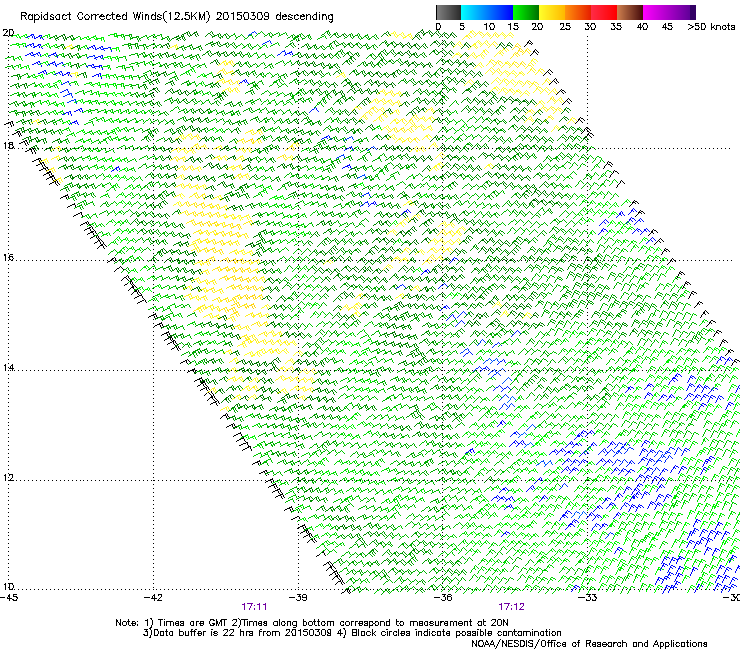Click the yellow 20-25 knots legend swatch
Screen dimensions: 740x650
pos(552,12)
